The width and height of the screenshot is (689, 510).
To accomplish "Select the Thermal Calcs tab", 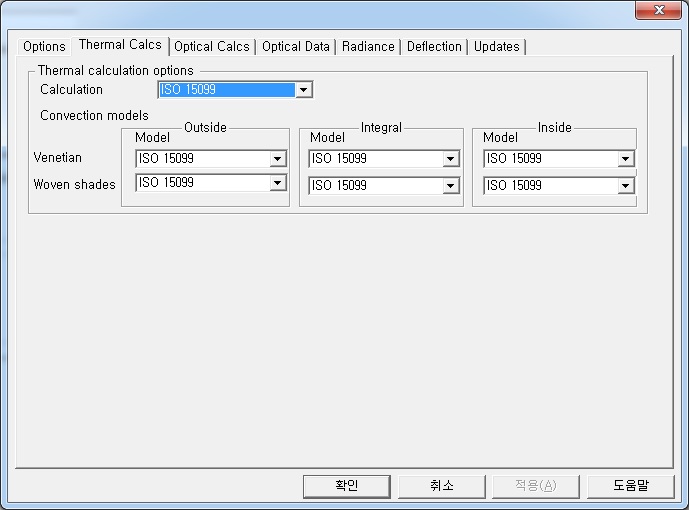I will (119, 45).
